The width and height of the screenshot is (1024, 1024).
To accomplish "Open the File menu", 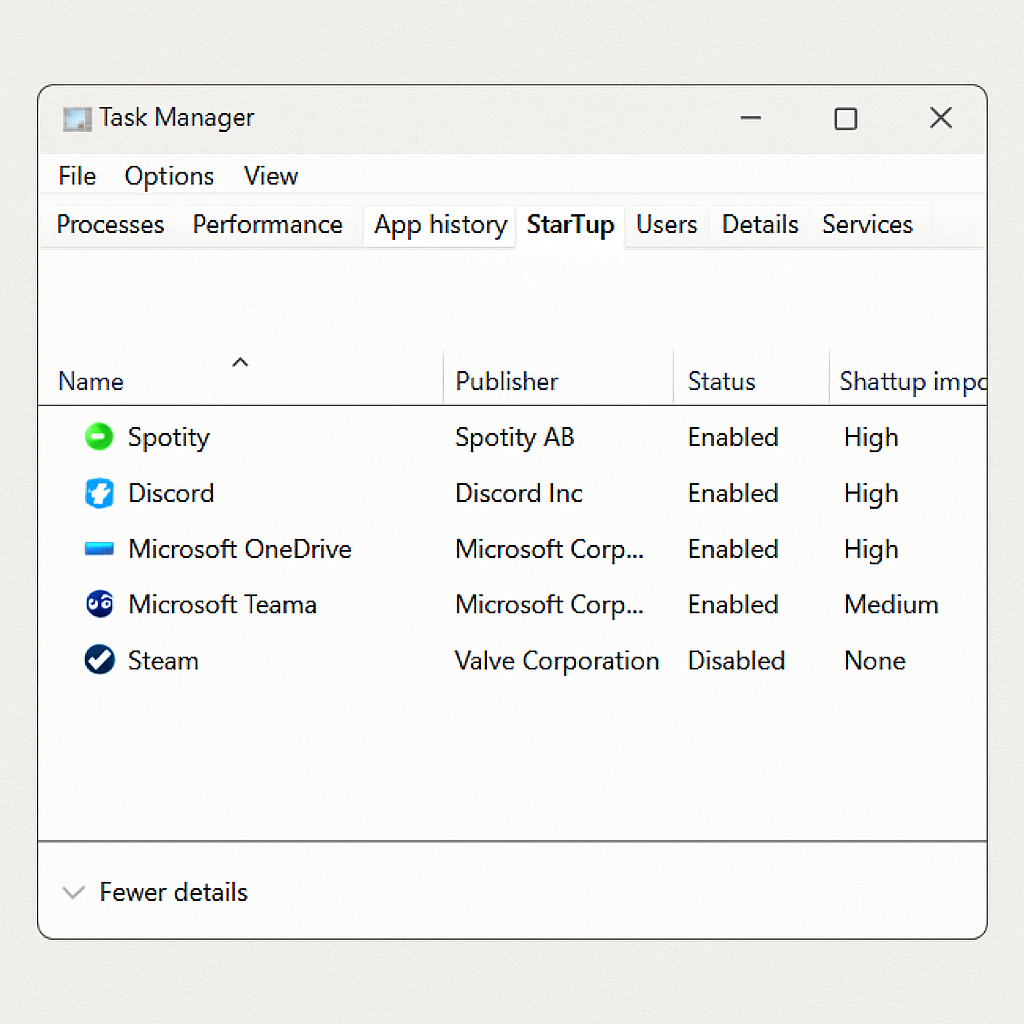I will [77, 176].
